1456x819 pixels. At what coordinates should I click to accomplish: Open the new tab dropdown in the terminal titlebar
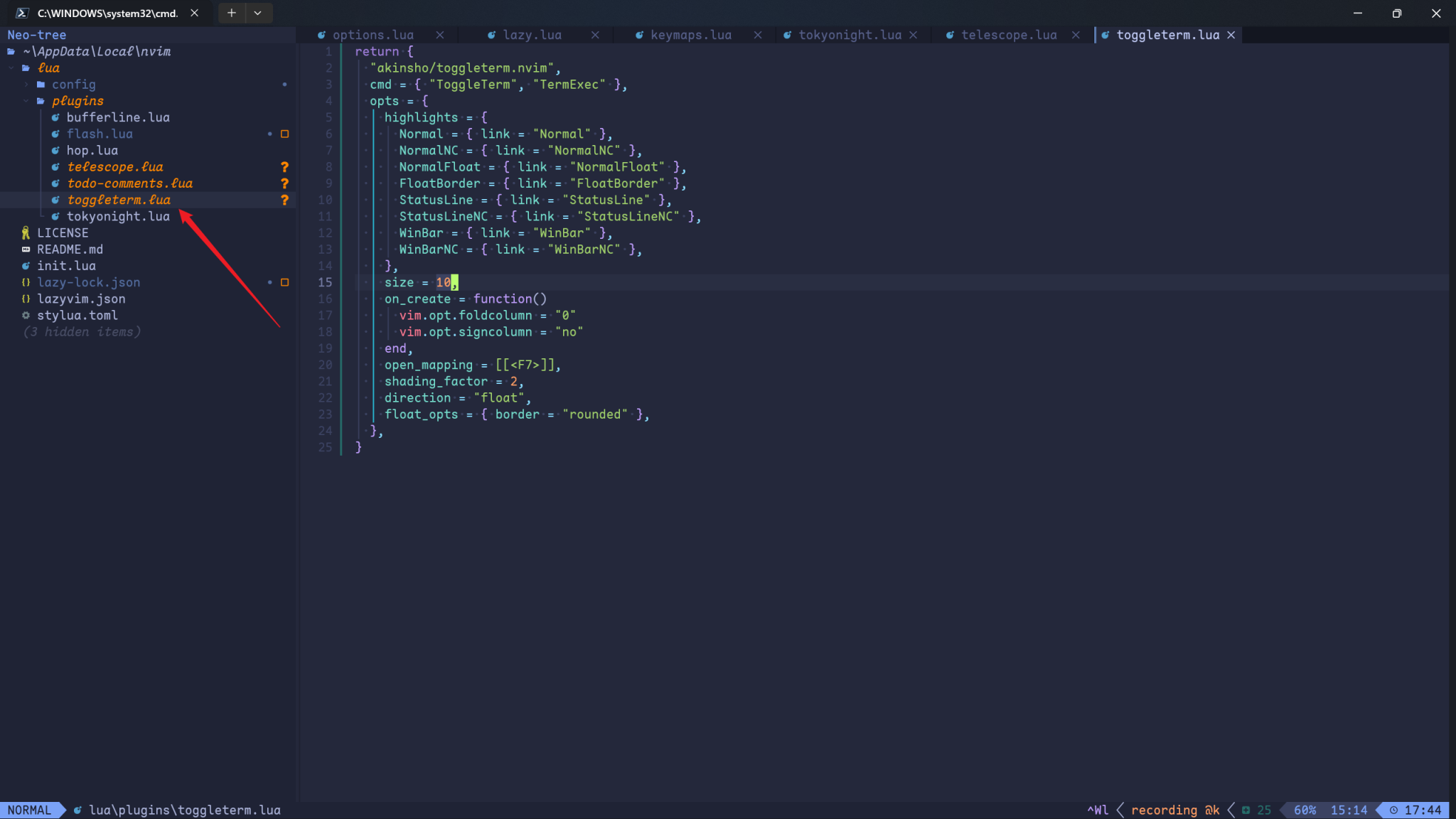pyautogui.click(x=258, y=13)
